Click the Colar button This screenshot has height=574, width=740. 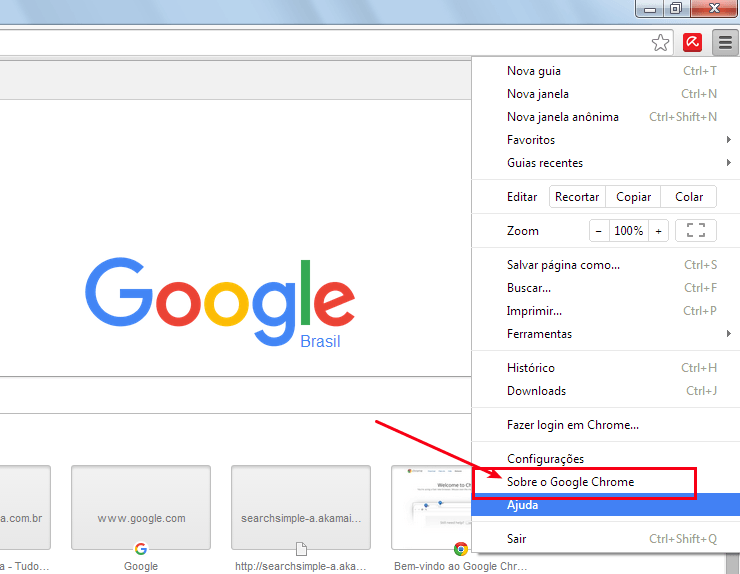coord(689,197)
